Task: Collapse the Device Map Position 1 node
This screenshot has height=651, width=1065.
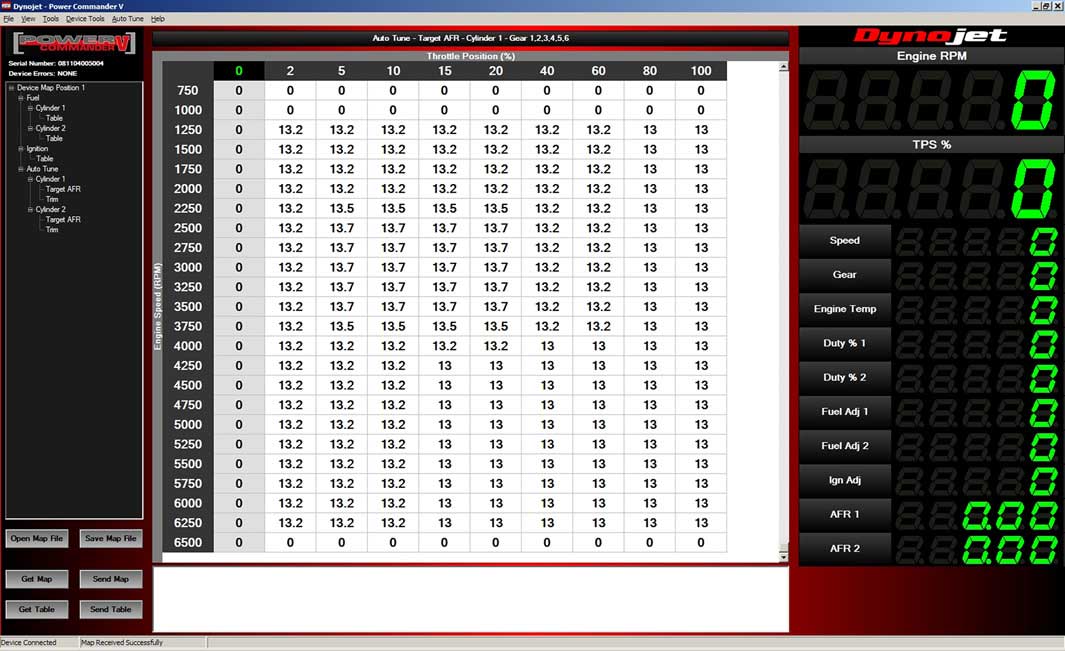Action: [11, 88]
